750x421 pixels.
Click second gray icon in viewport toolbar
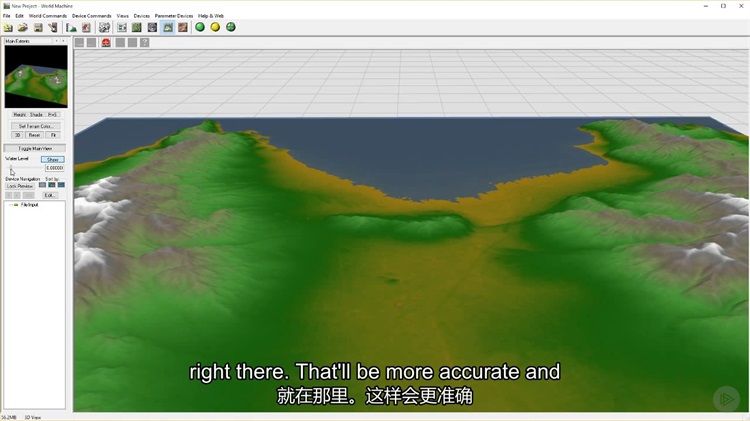point(91,43)
